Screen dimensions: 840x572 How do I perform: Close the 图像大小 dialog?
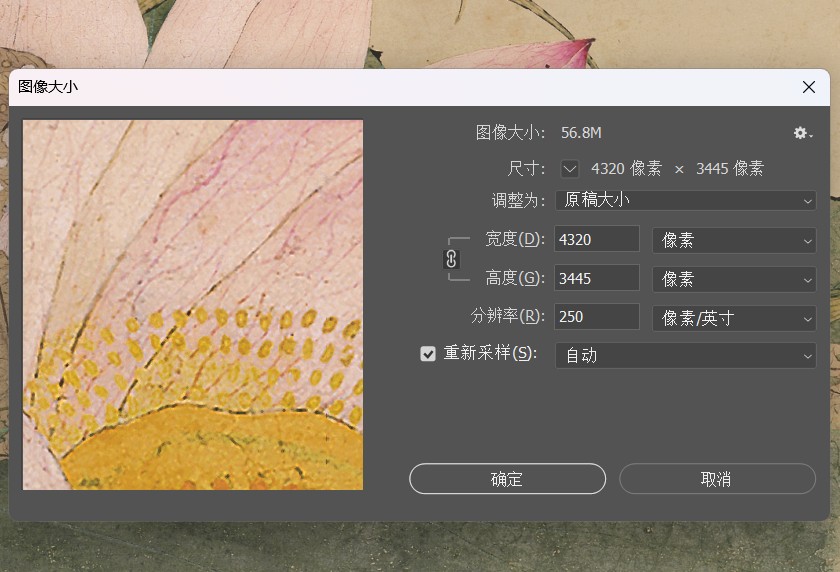coord(809,87)
